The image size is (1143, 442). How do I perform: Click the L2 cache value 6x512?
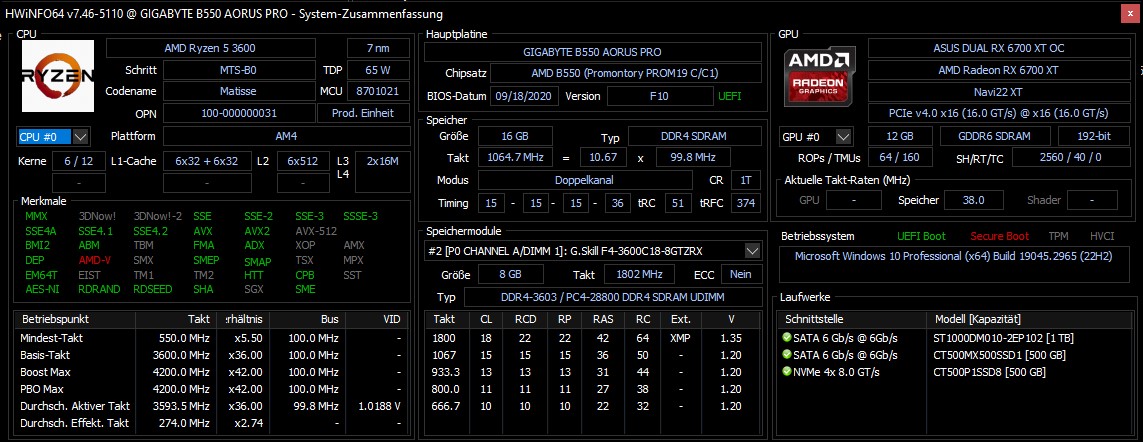click(x=303, y=161)
